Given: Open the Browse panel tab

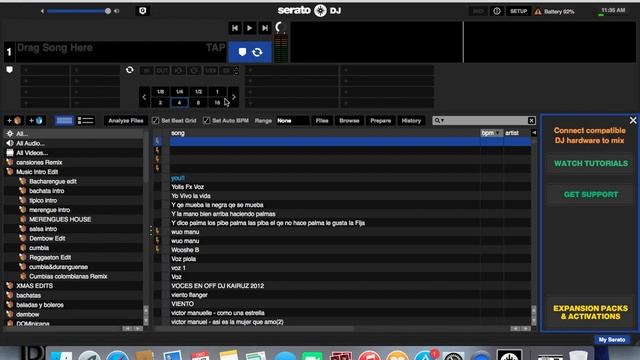Looking at the screenshot, I should (349, 120).
